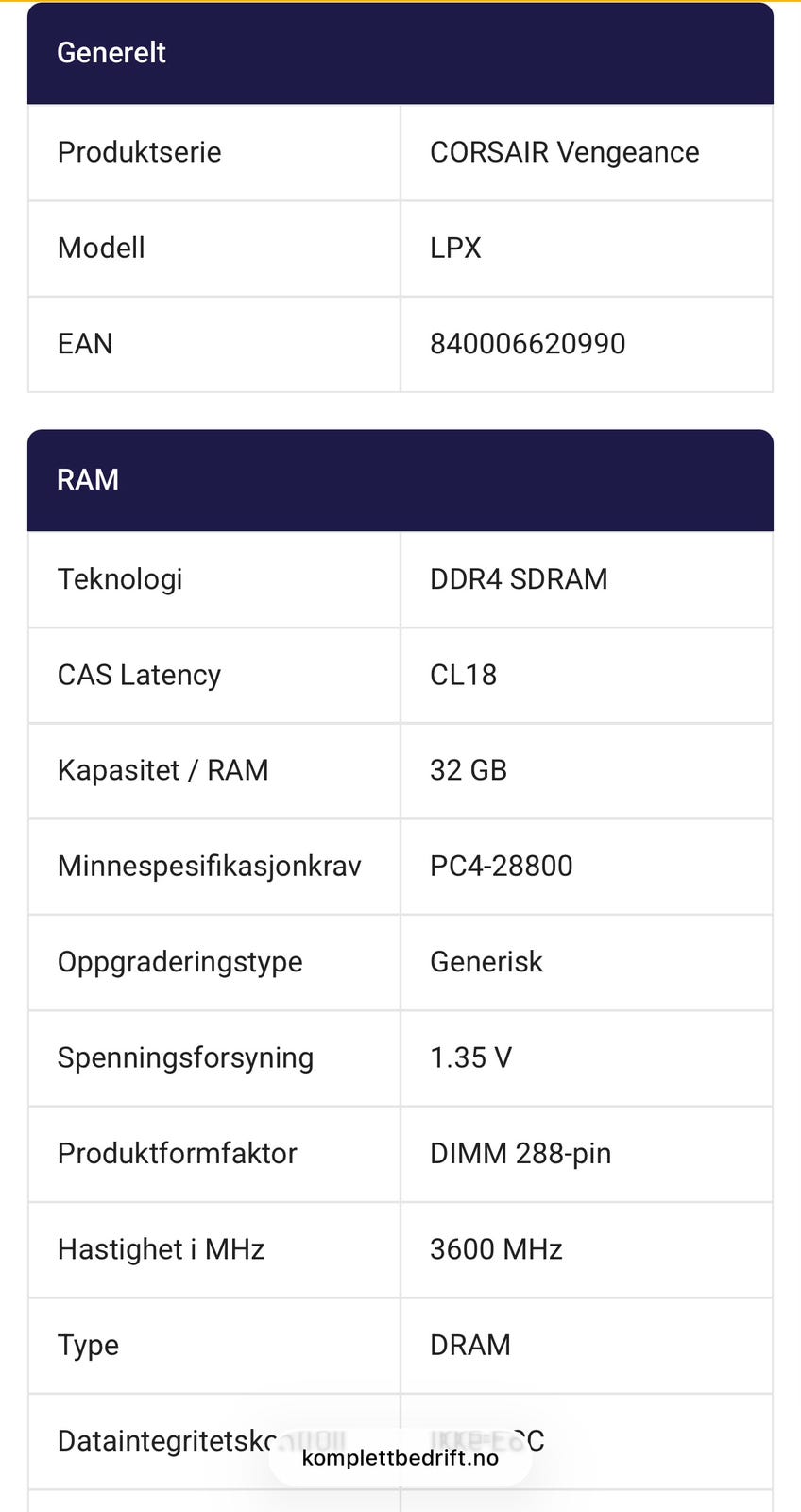The height and width of the screenshot is (1512, 801).
Task: Click the Minnespesifikasjonkrav label
Action: [209, 867]
